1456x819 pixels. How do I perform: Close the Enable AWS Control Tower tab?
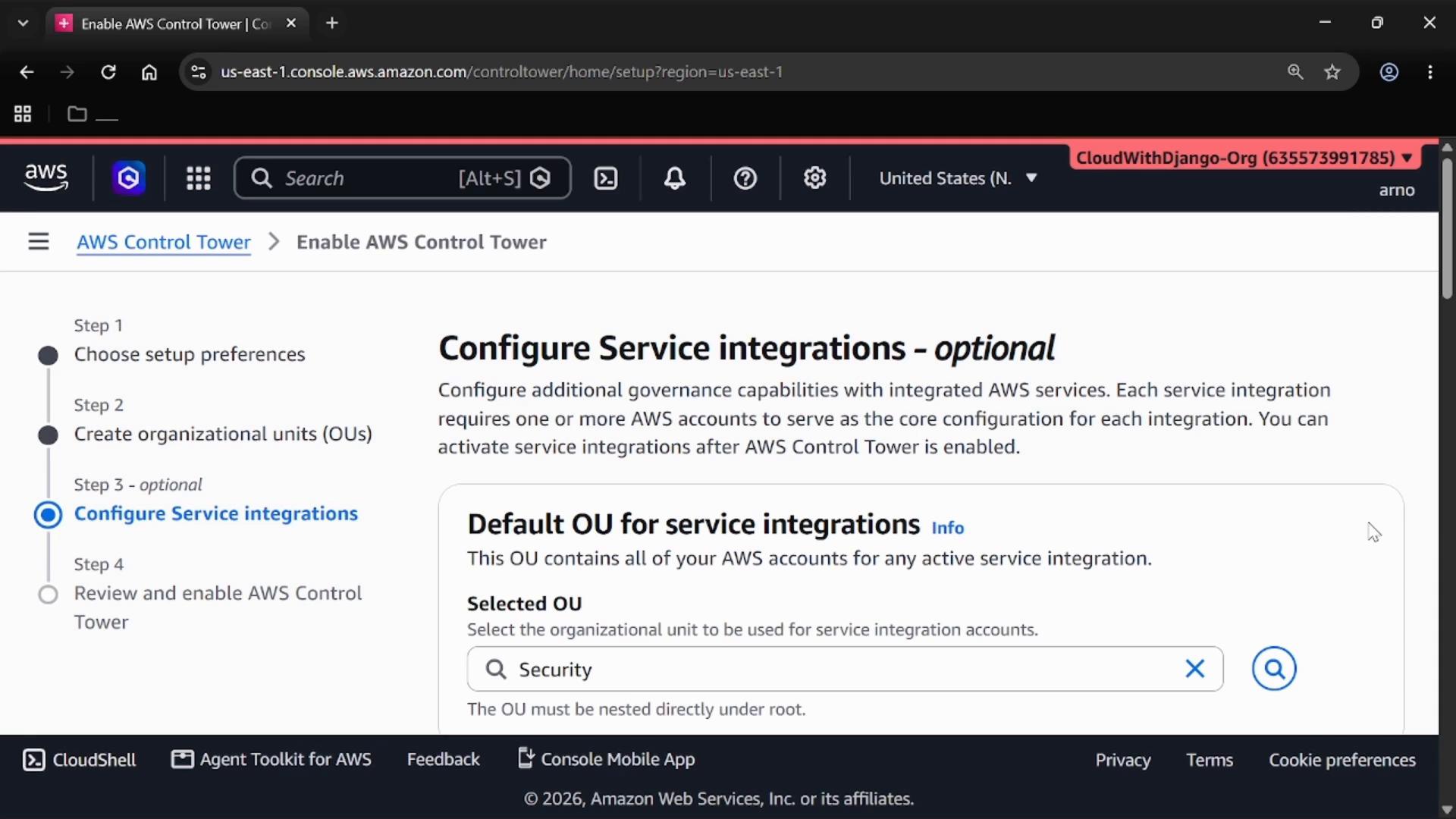pyautogui.click(x=291, y=24)
